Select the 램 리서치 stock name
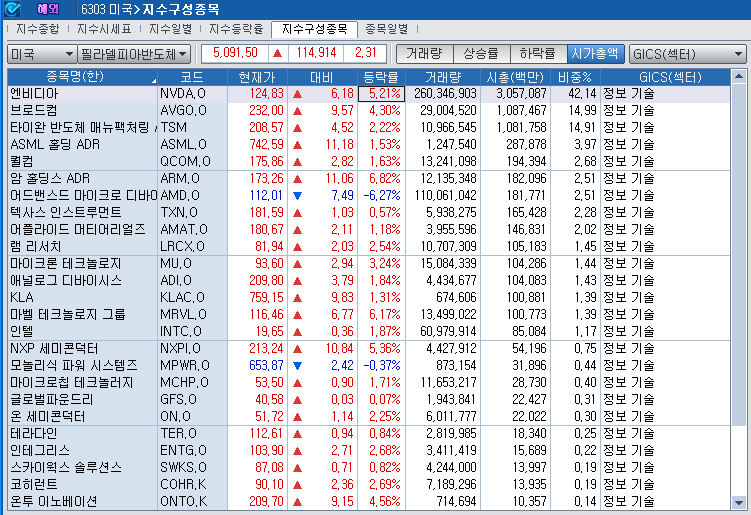751x515 pixels. [36, 247]
